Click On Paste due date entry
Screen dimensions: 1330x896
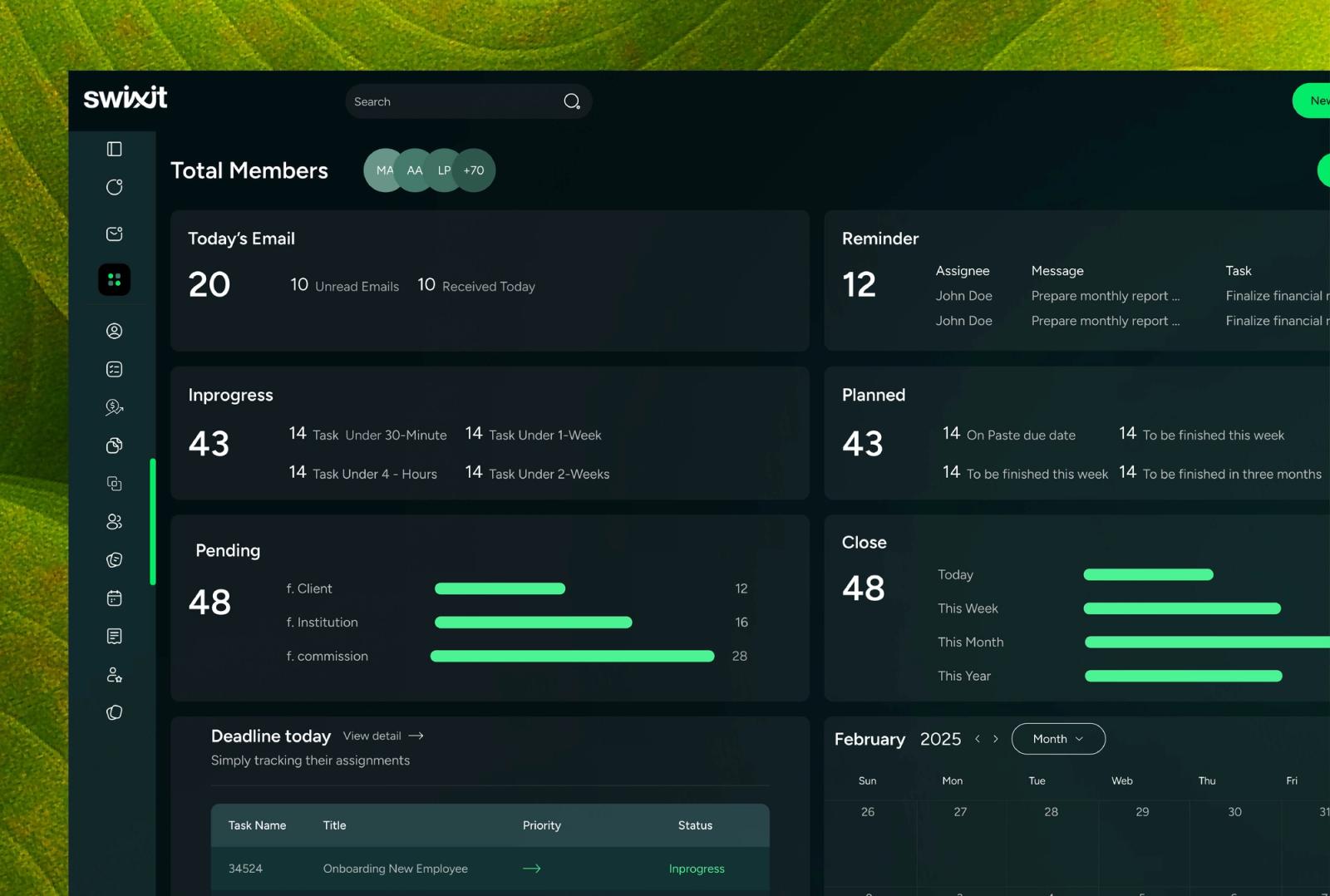(x=1008, y=434)
